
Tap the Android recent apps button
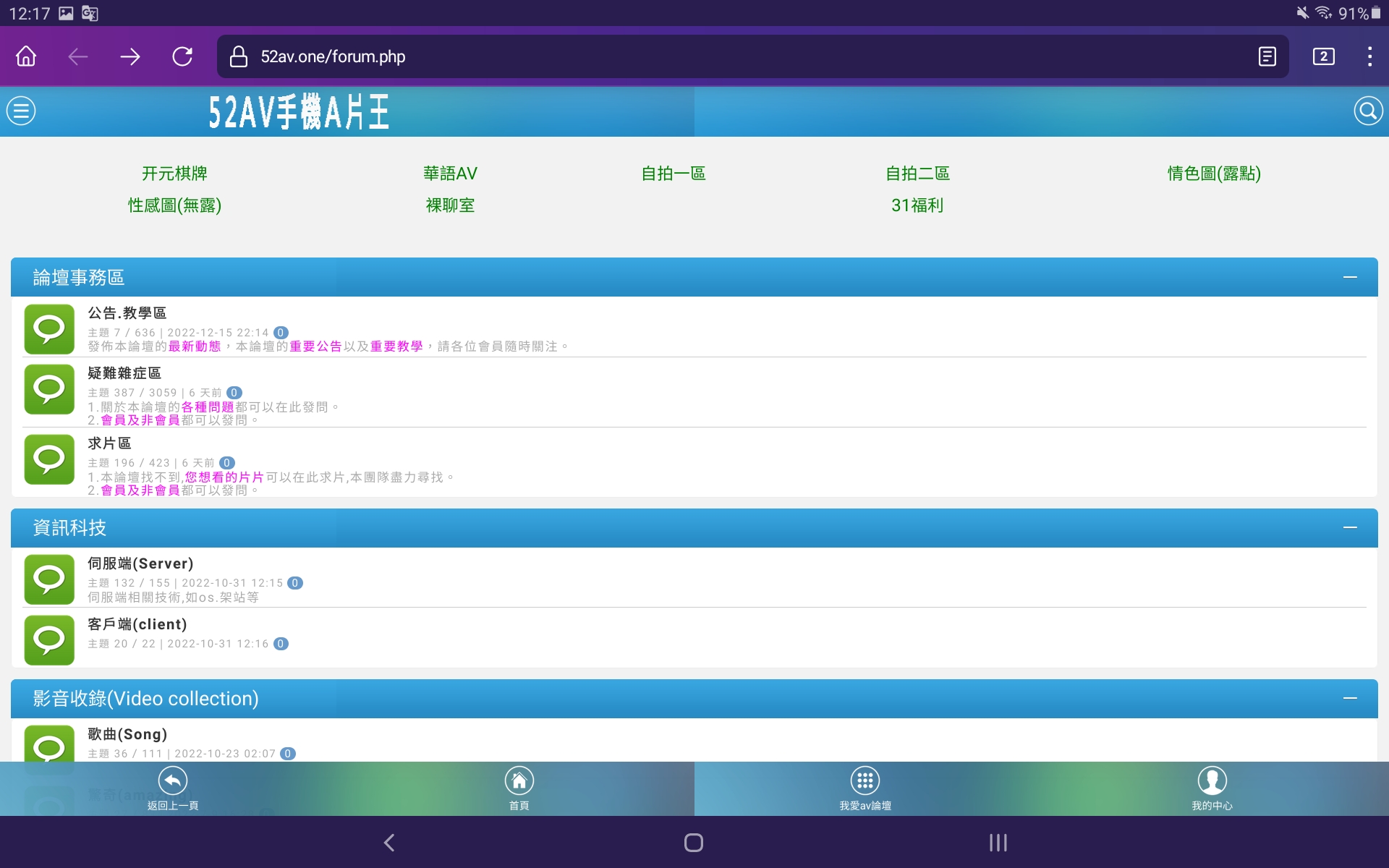998,842
